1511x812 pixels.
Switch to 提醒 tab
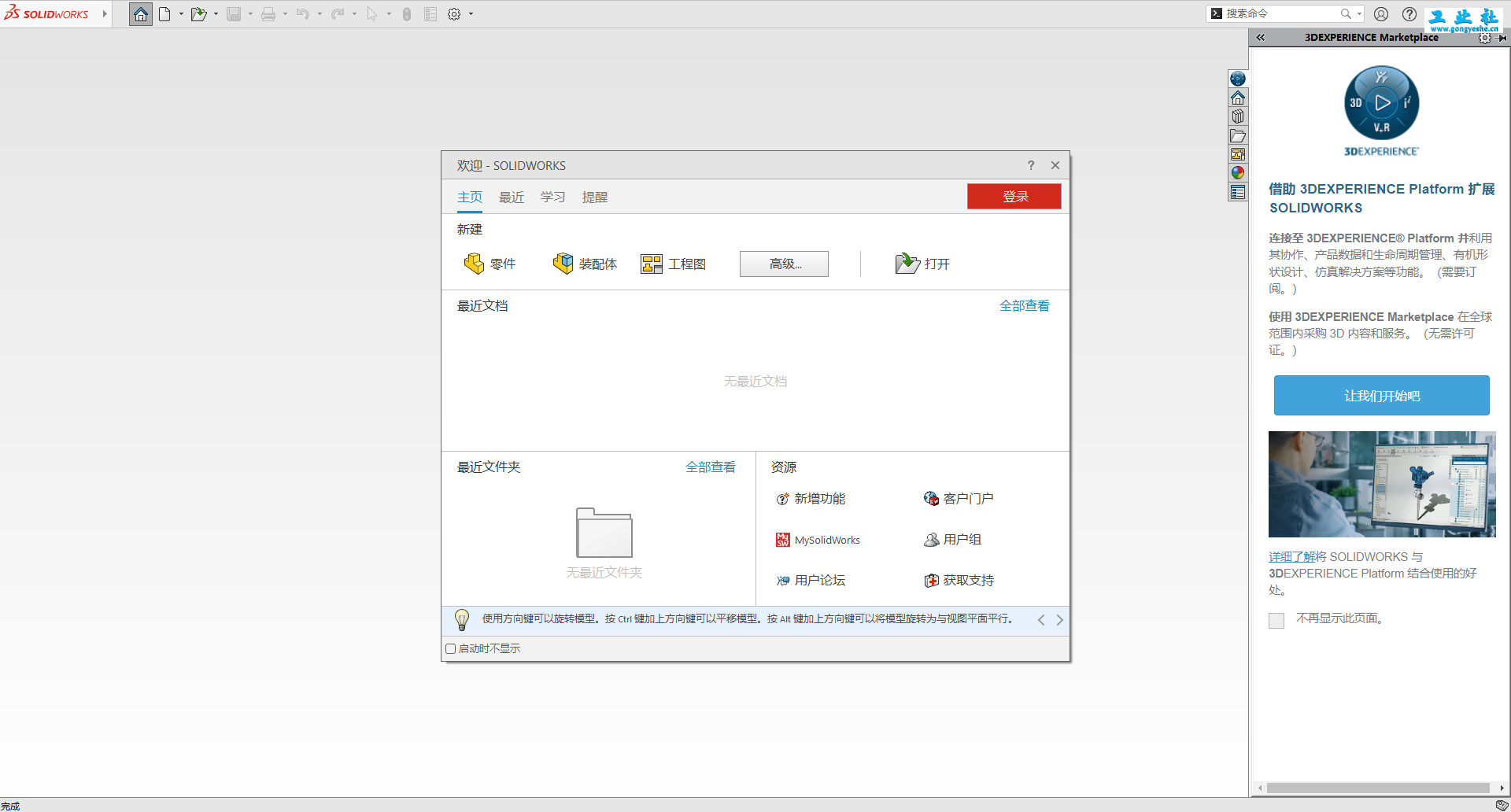coord(595,197)
